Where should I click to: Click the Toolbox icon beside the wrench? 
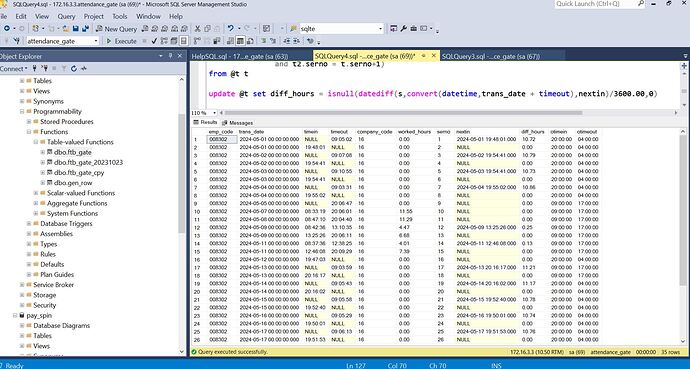pos(413,29)
